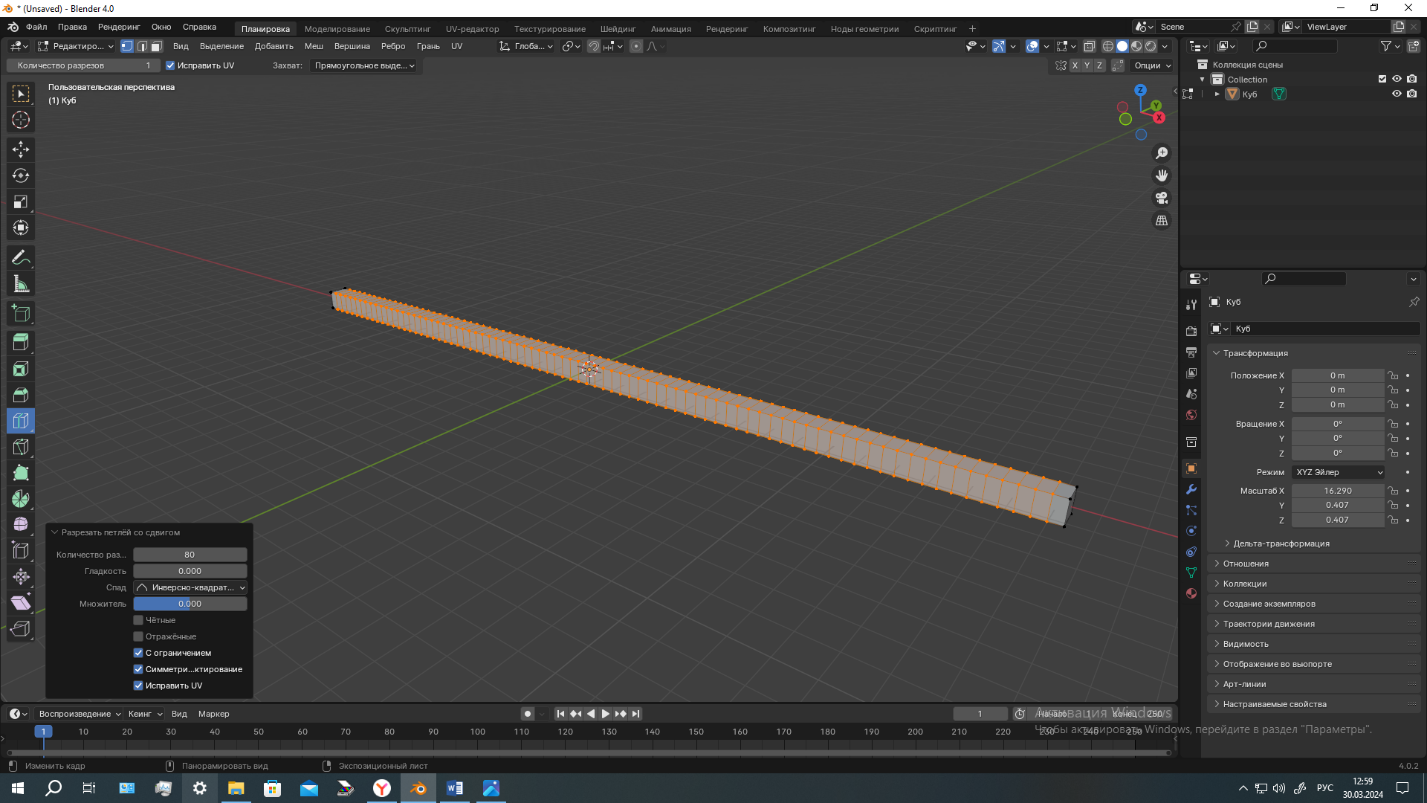The height and width of the screenshot is (803, 1427).
Task: Hide the Куб object with eye icon
Action: coord(1396,94)
